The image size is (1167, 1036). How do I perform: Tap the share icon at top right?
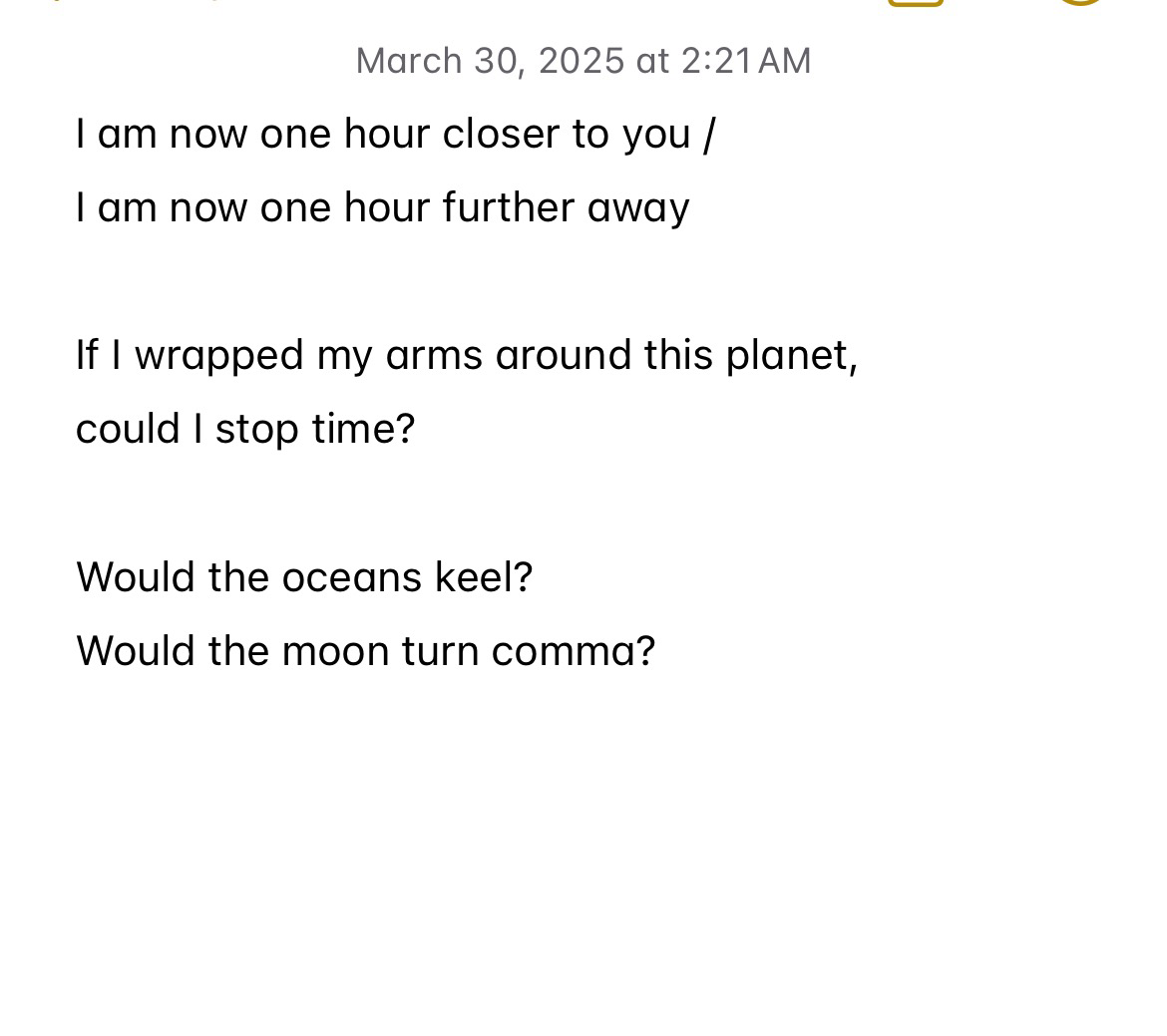coord(916,2)
